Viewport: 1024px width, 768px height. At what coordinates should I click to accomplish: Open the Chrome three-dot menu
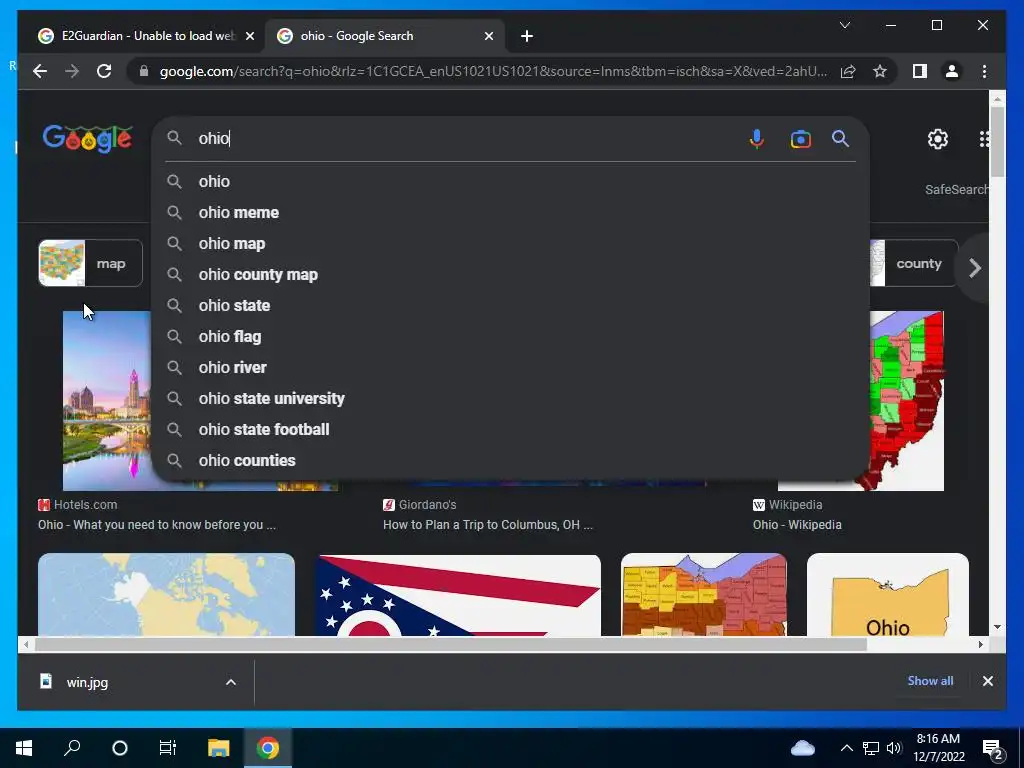(984, 71)
